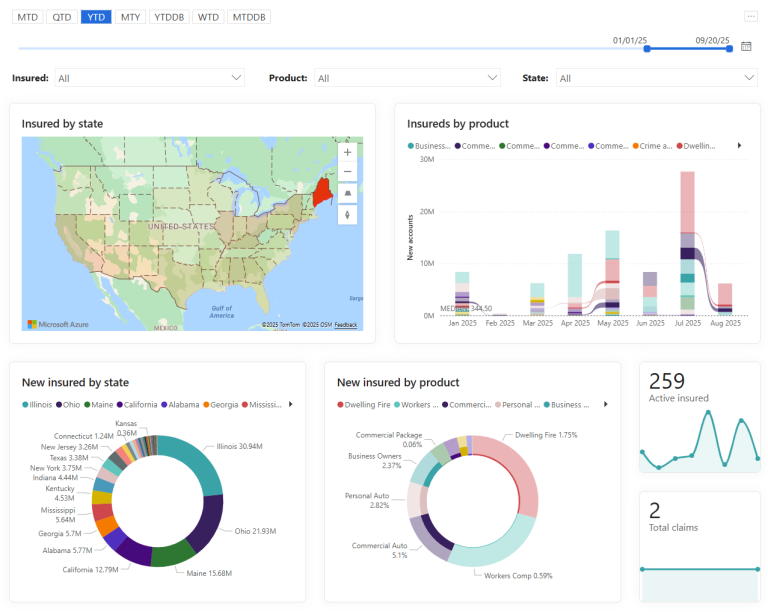Switch to the MTD period tab

pos(27,17)
